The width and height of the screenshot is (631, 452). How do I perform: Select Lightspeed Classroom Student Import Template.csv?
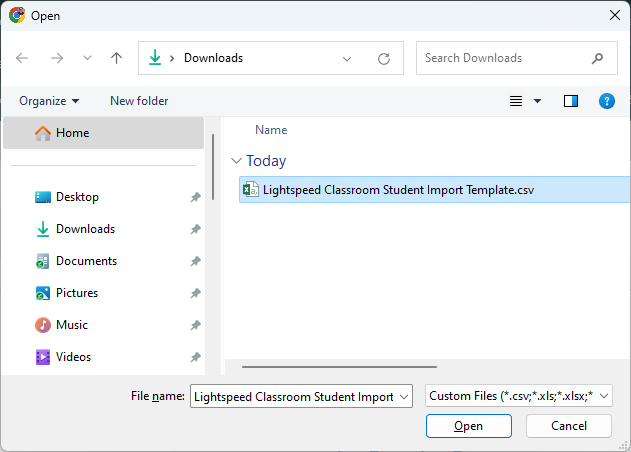coord(435,190)
